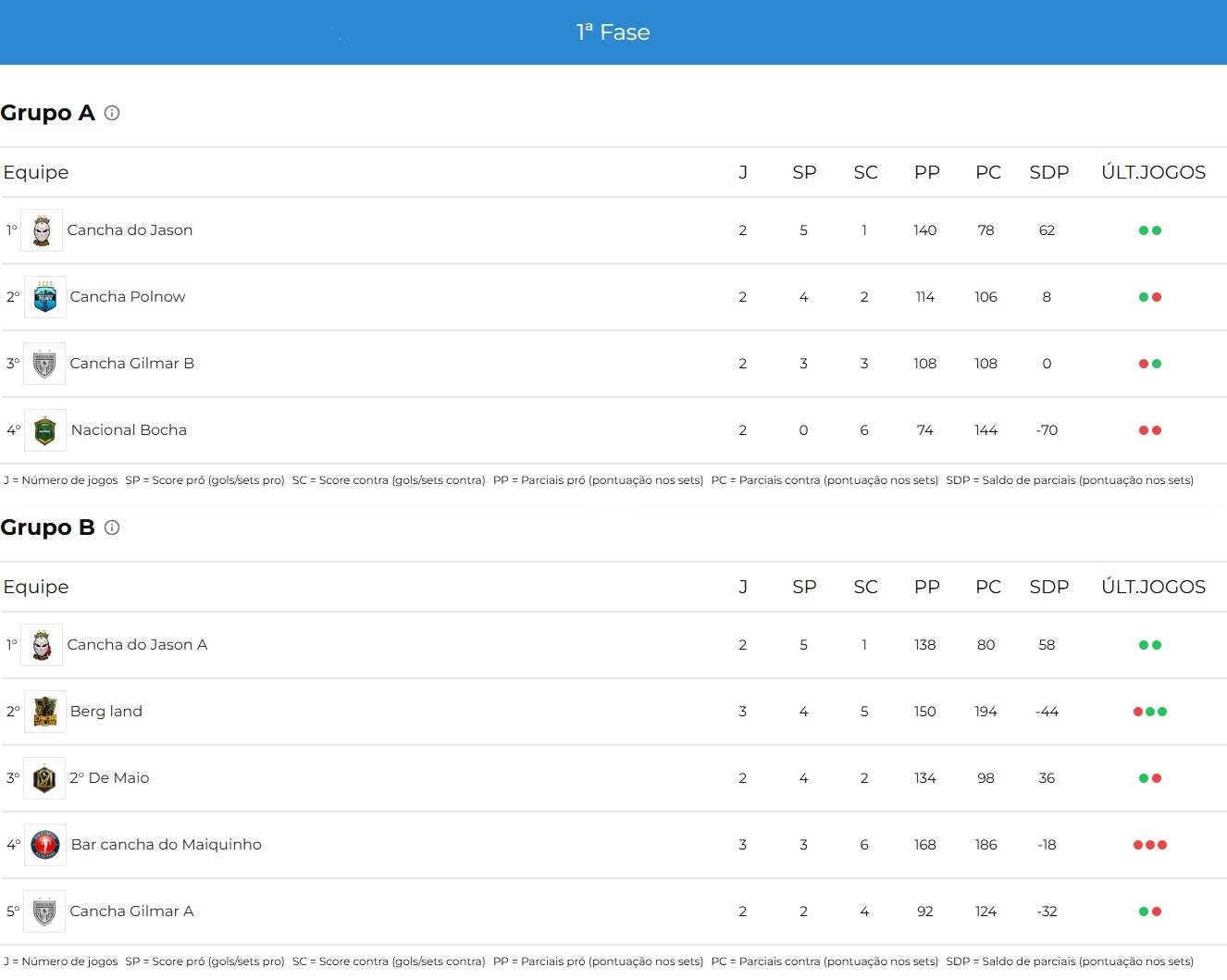
Task: Click the 2º De Maio team badge
Action: (44, 778)
